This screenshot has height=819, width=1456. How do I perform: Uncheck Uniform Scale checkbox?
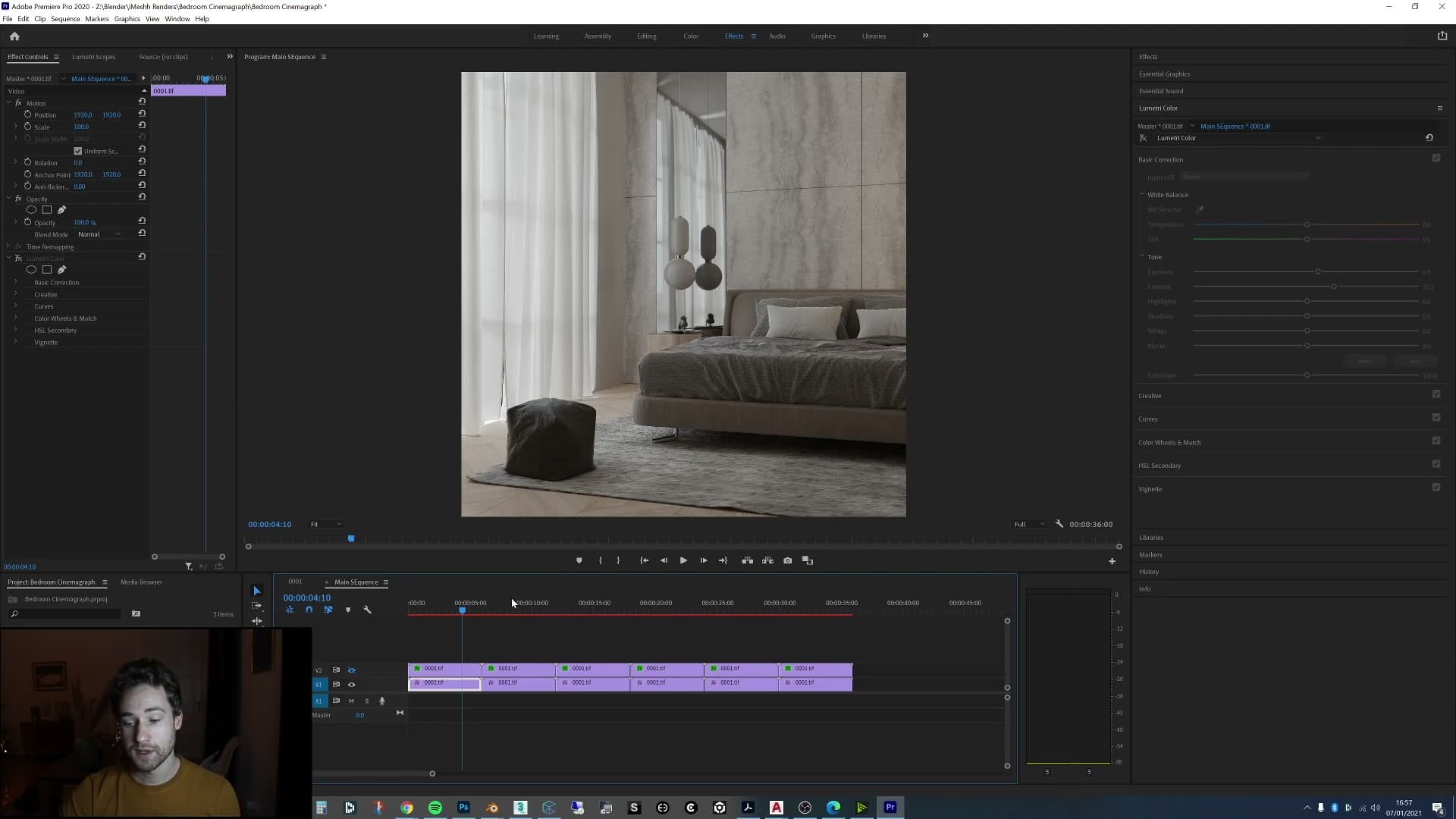coord(77,151)
